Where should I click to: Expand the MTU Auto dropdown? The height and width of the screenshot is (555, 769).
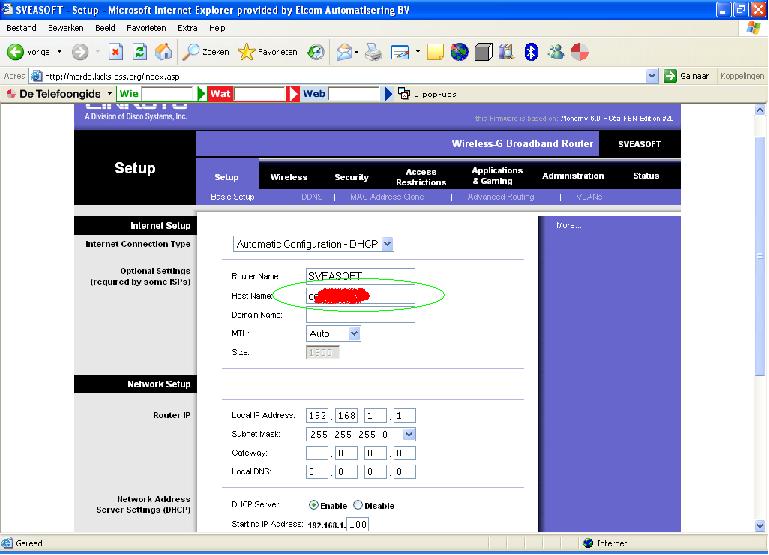[354, 333]
